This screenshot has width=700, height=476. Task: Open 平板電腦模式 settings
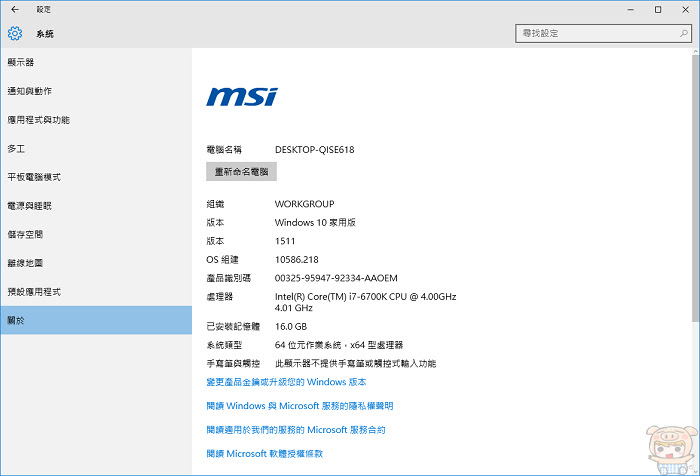96,177
